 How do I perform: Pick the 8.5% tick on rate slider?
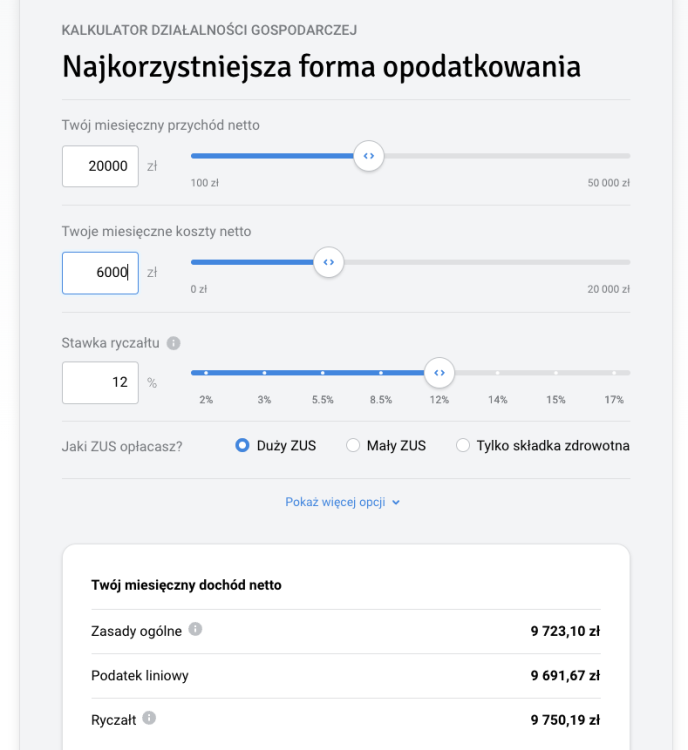tap(380, 373)
